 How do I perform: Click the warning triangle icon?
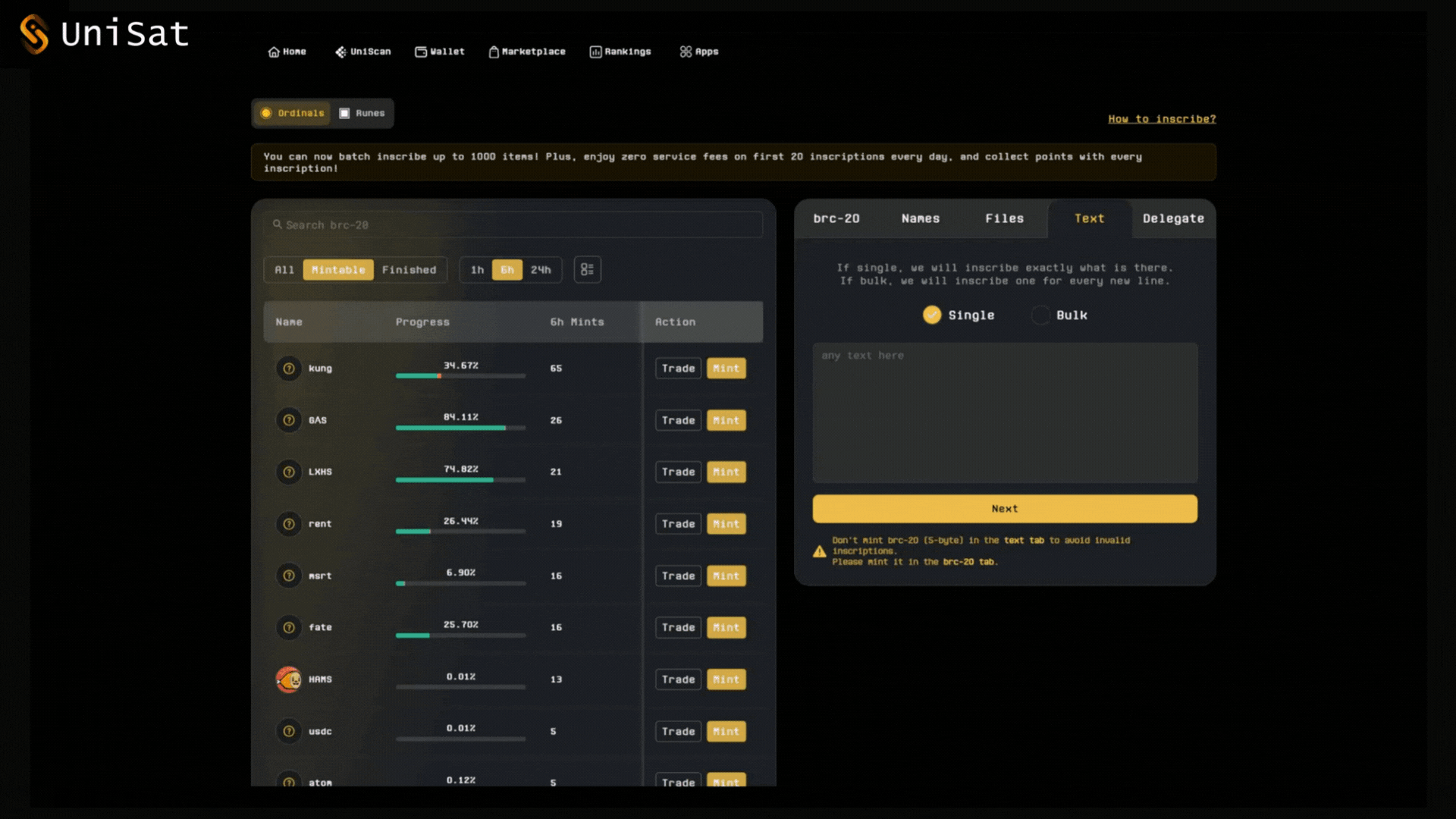tap(819, 551)
